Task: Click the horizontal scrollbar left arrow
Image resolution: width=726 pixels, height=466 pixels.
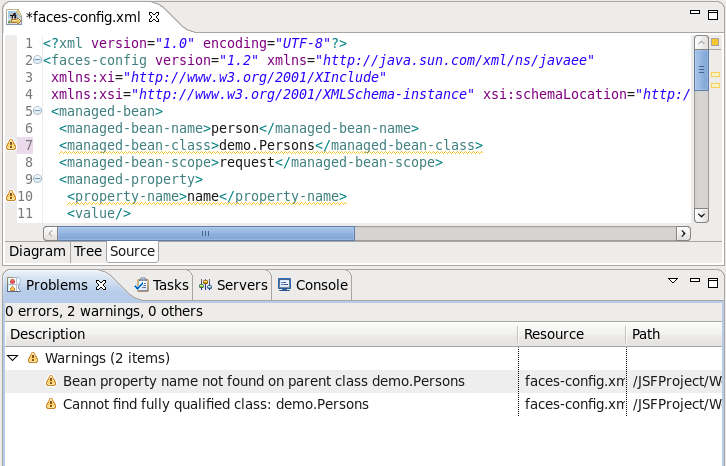Action: pos(50,233)
